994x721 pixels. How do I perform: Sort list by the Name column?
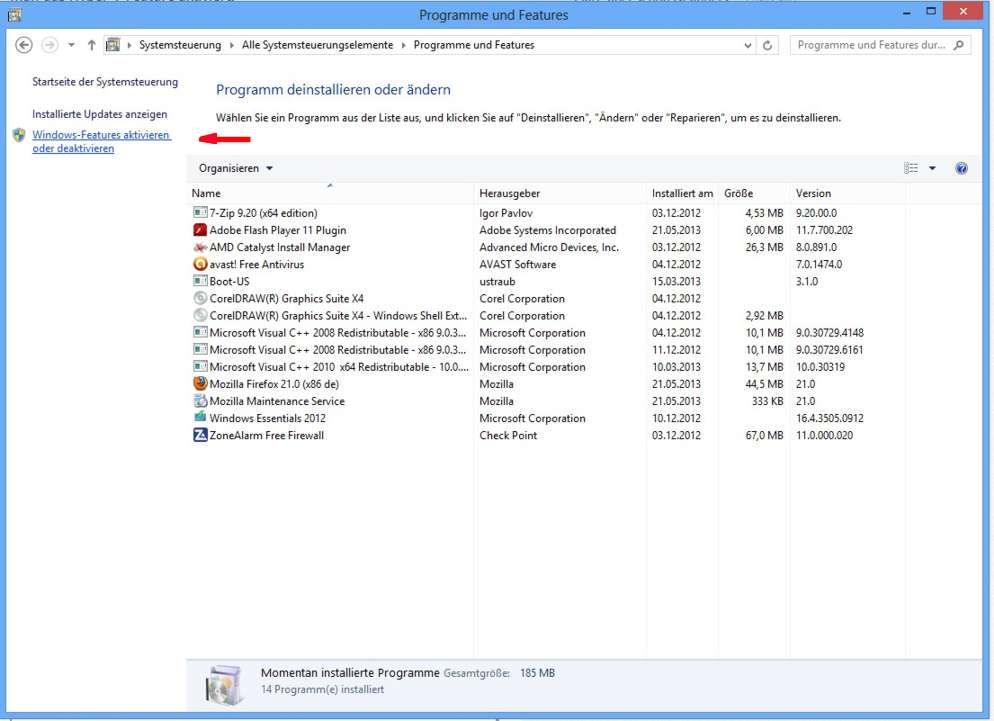click(330, 193)
